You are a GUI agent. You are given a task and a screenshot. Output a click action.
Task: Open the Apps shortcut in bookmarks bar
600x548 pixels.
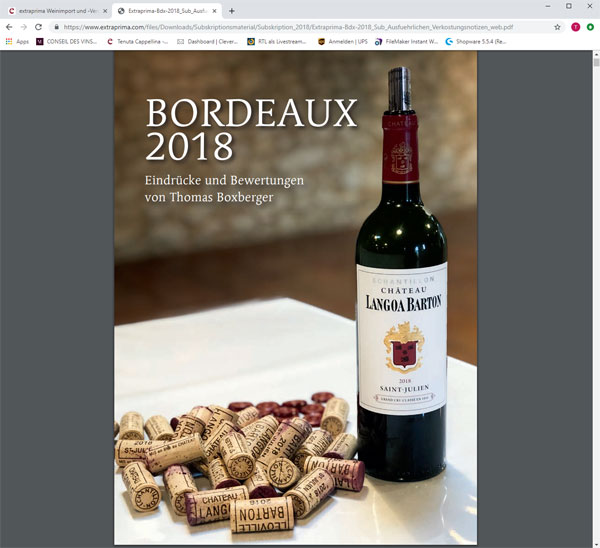[17, 41]
